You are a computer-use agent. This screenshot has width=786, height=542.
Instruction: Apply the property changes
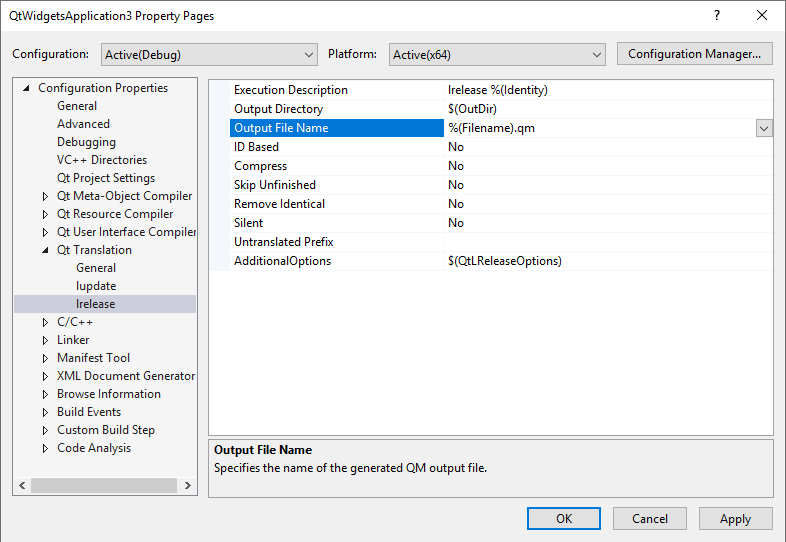coord(735,518)
